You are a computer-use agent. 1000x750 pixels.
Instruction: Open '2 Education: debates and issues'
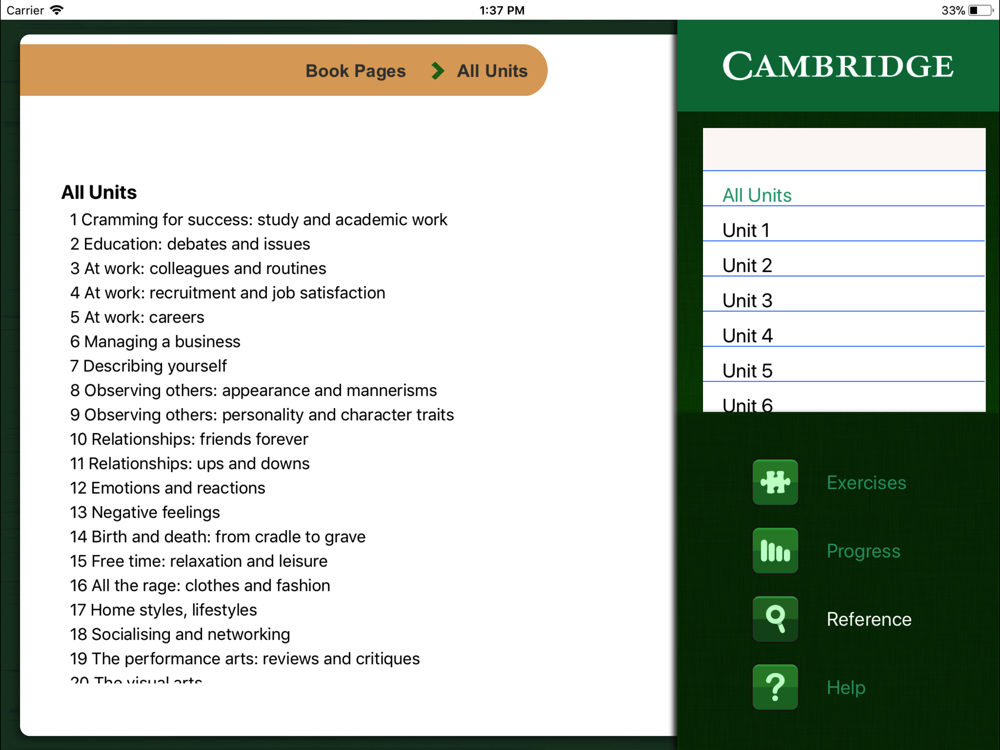click(190, 244)
